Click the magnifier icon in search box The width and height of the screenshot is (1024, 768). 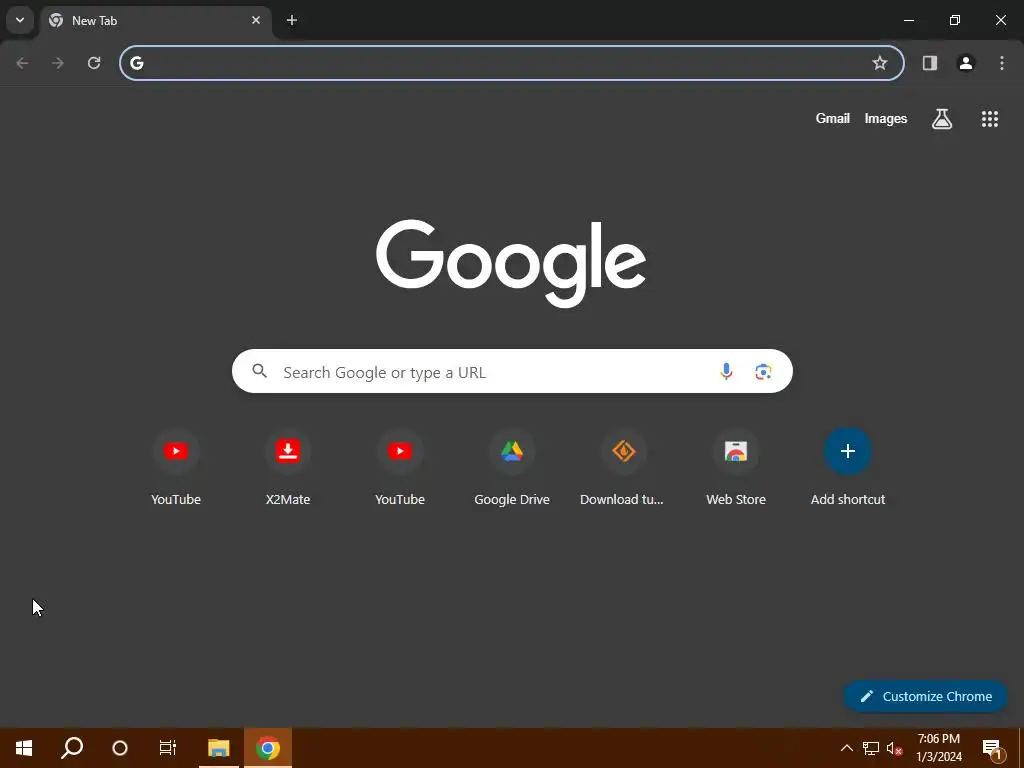[259, 371]
